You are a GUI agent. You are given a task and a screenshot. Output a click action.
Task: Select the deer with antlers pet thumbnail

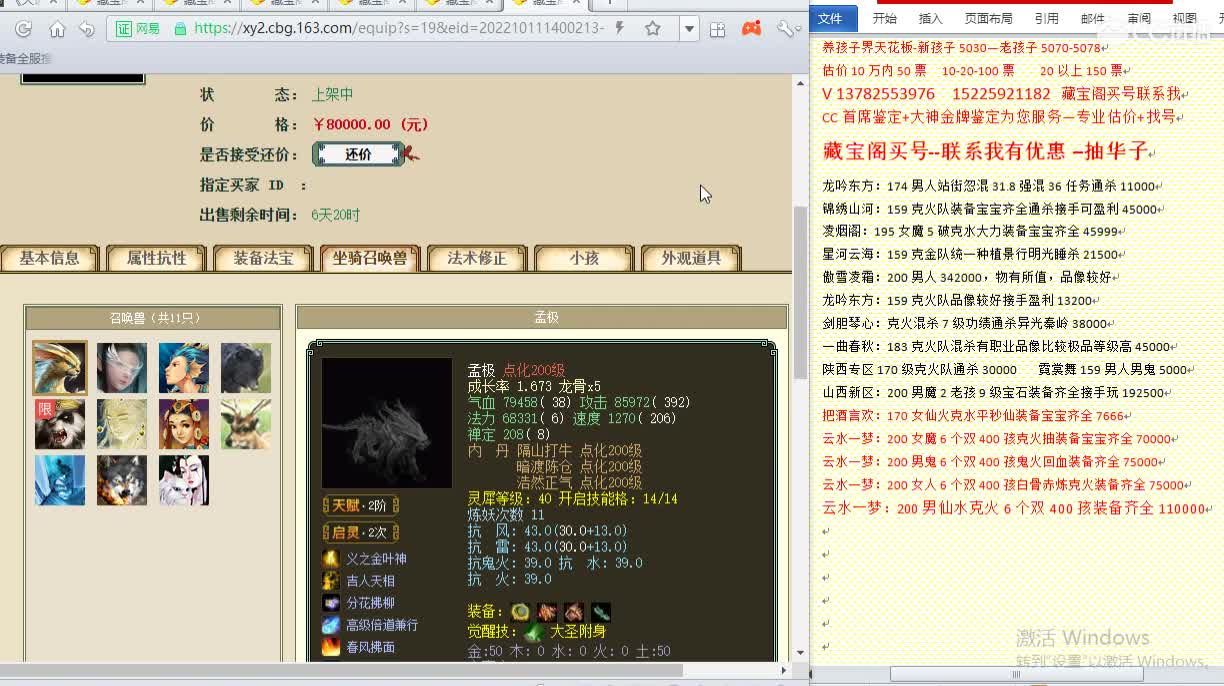pos(246,424)
